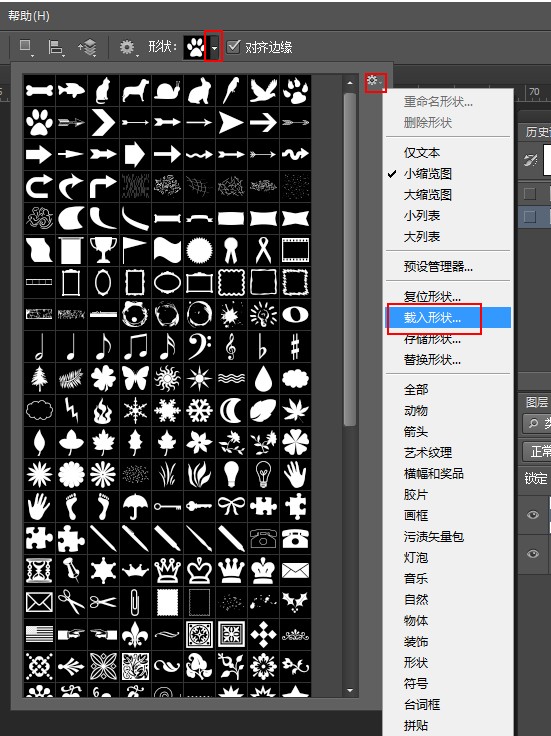Hide the upper layer via eye icon
This screenshot has width=551, height=736.
(x=533, y=515)
